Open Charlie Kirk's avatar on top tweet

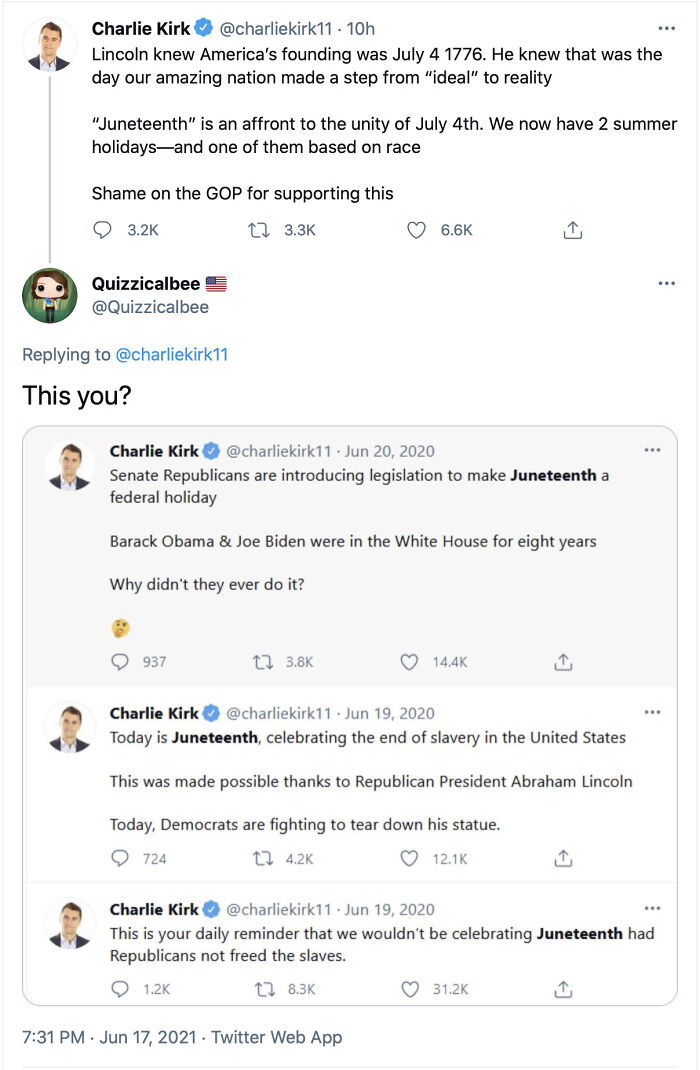pyautogui.click(x=49, y=44)
